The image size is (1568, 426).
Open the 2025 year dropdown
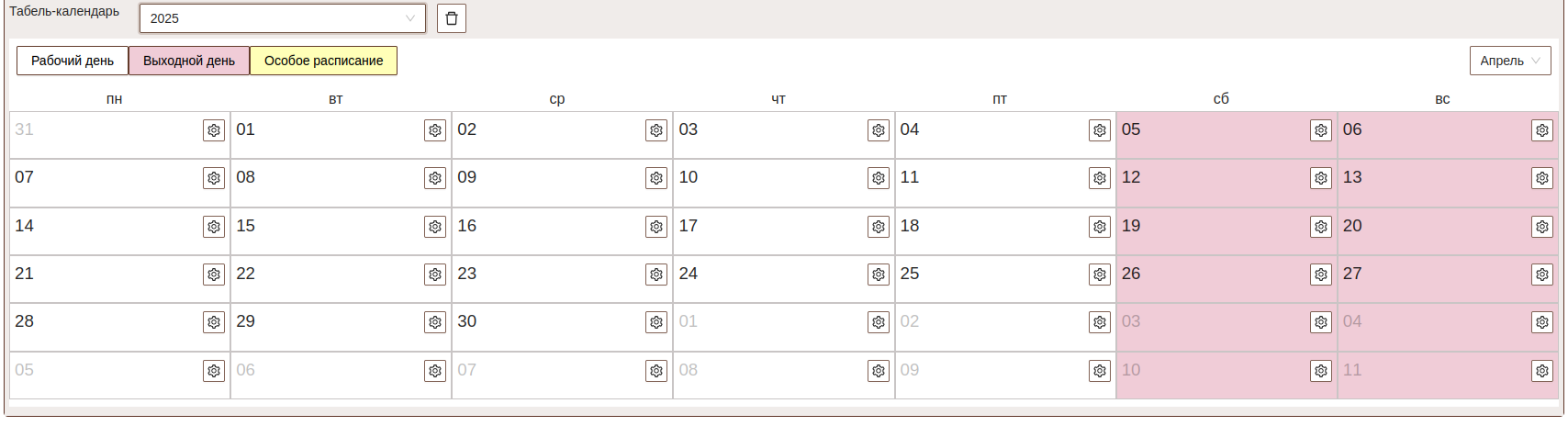(282, 18)
